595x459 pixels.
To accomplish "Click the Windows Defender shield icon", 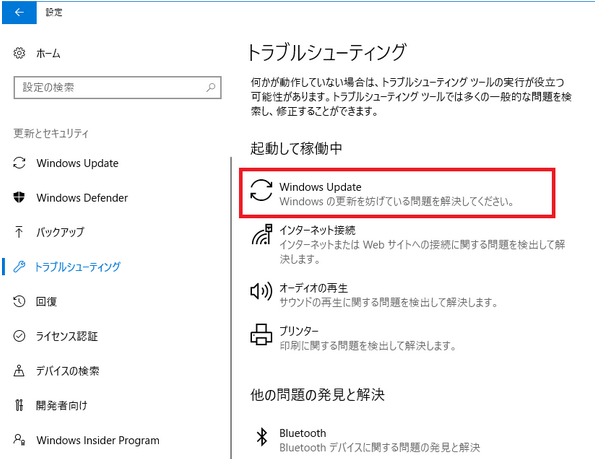I will click(19, 197).
